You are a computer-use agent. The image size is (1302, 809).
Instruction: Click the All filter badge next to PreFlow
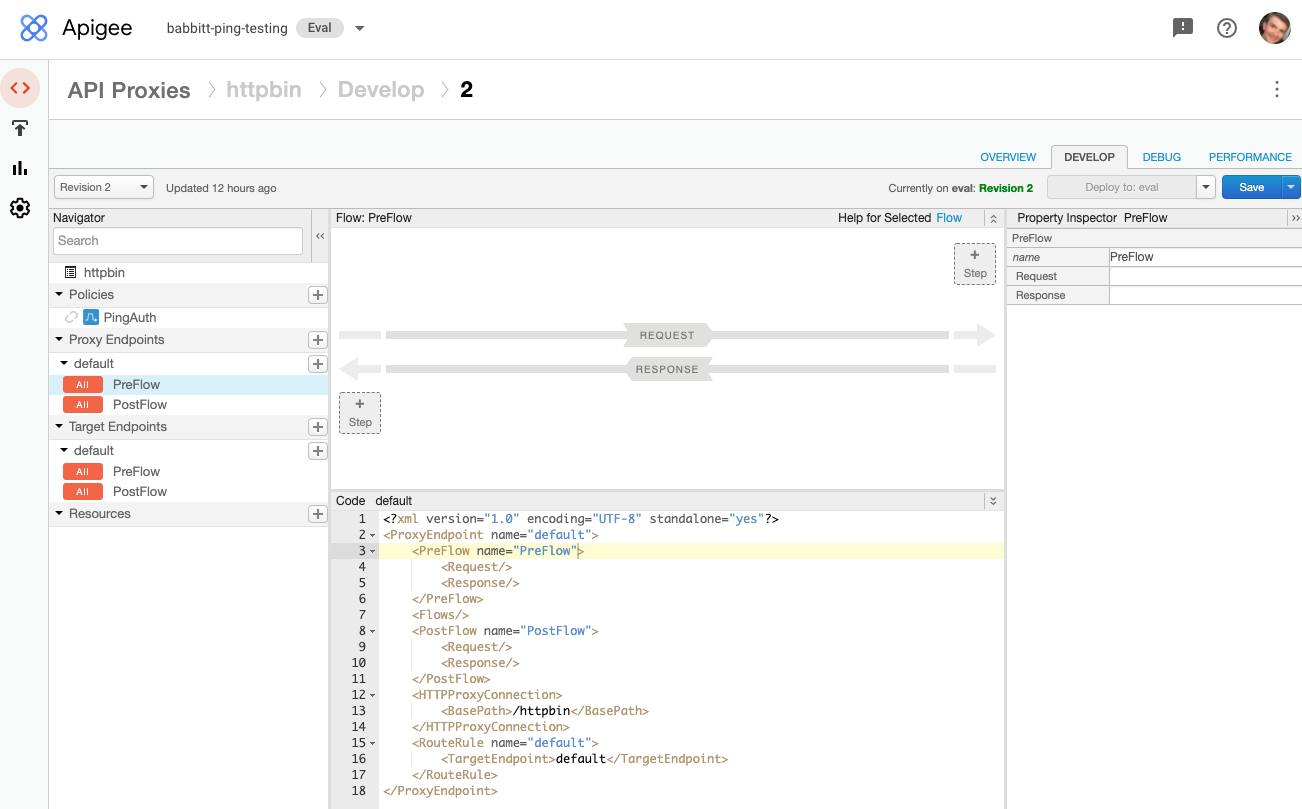tap(82, 384)
